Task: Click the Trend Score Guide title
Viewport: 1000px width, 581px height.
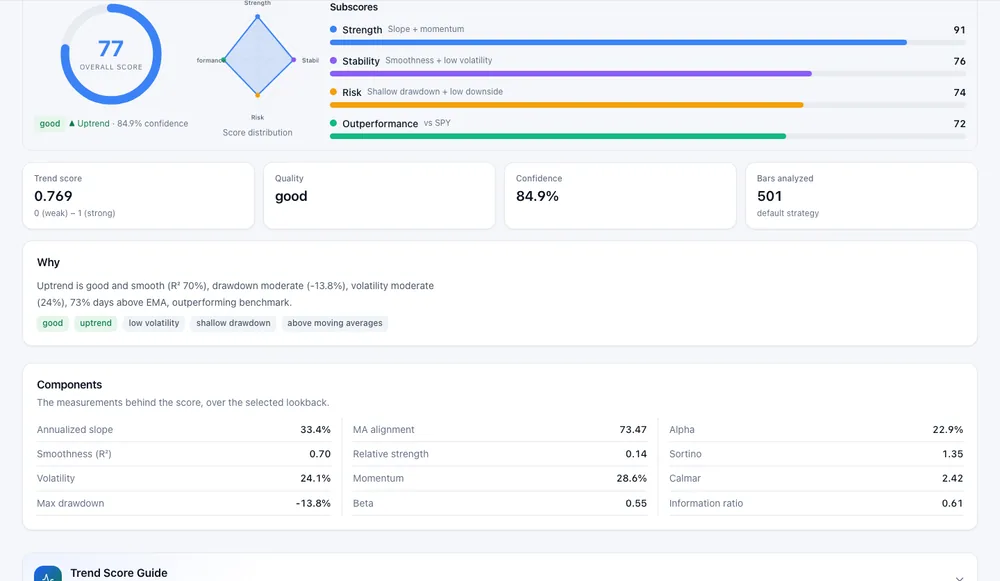Action: pyautogui.click(x=119, y=573)
